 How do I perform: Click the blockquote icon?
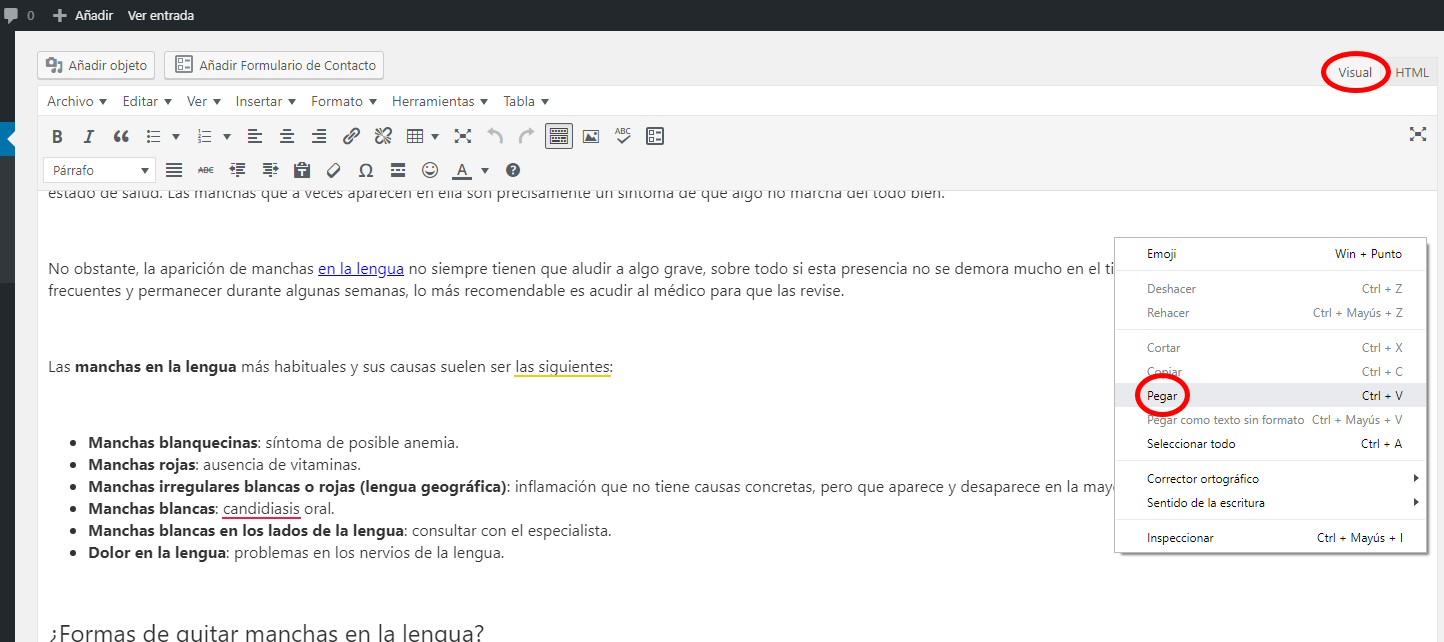[x=121, y=137]
